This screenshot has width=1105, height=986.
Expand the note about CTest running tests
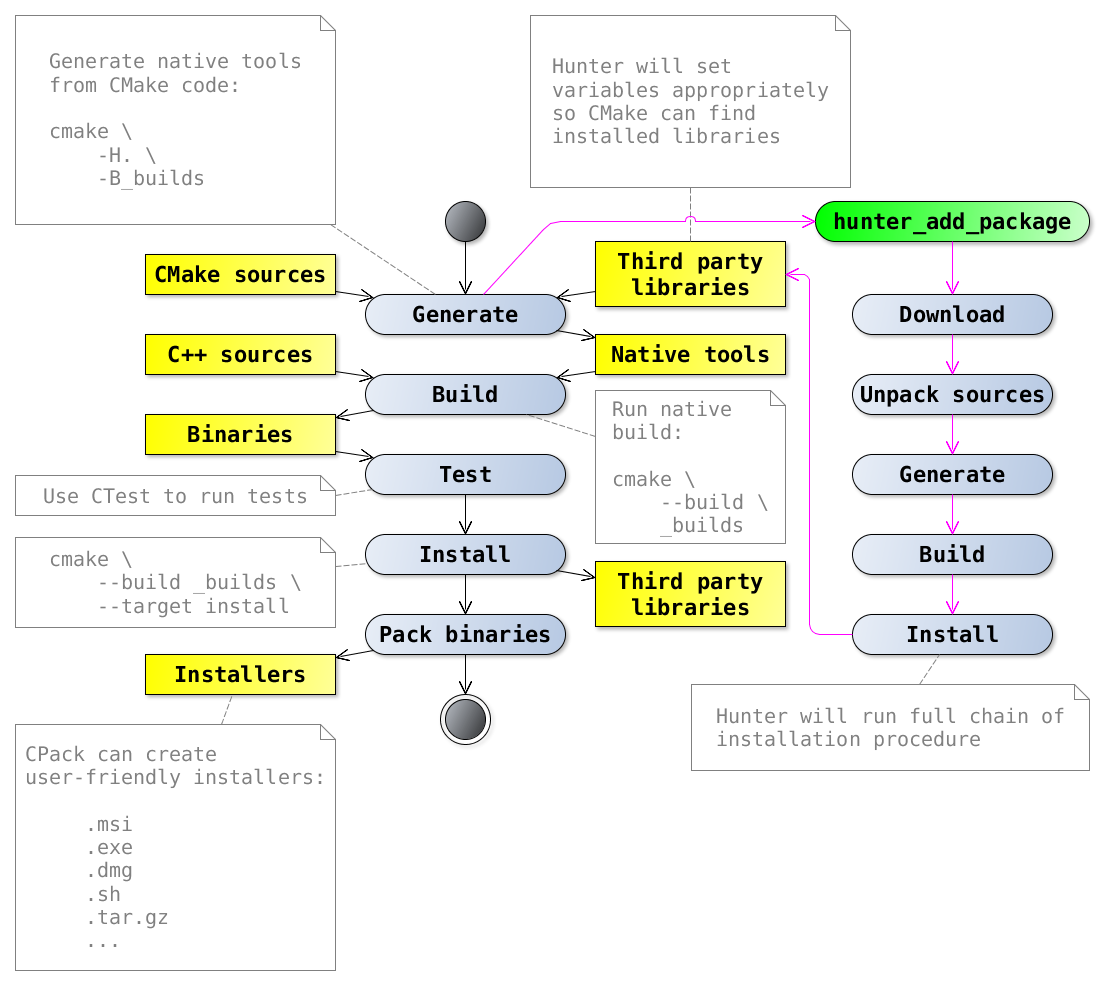175,495
